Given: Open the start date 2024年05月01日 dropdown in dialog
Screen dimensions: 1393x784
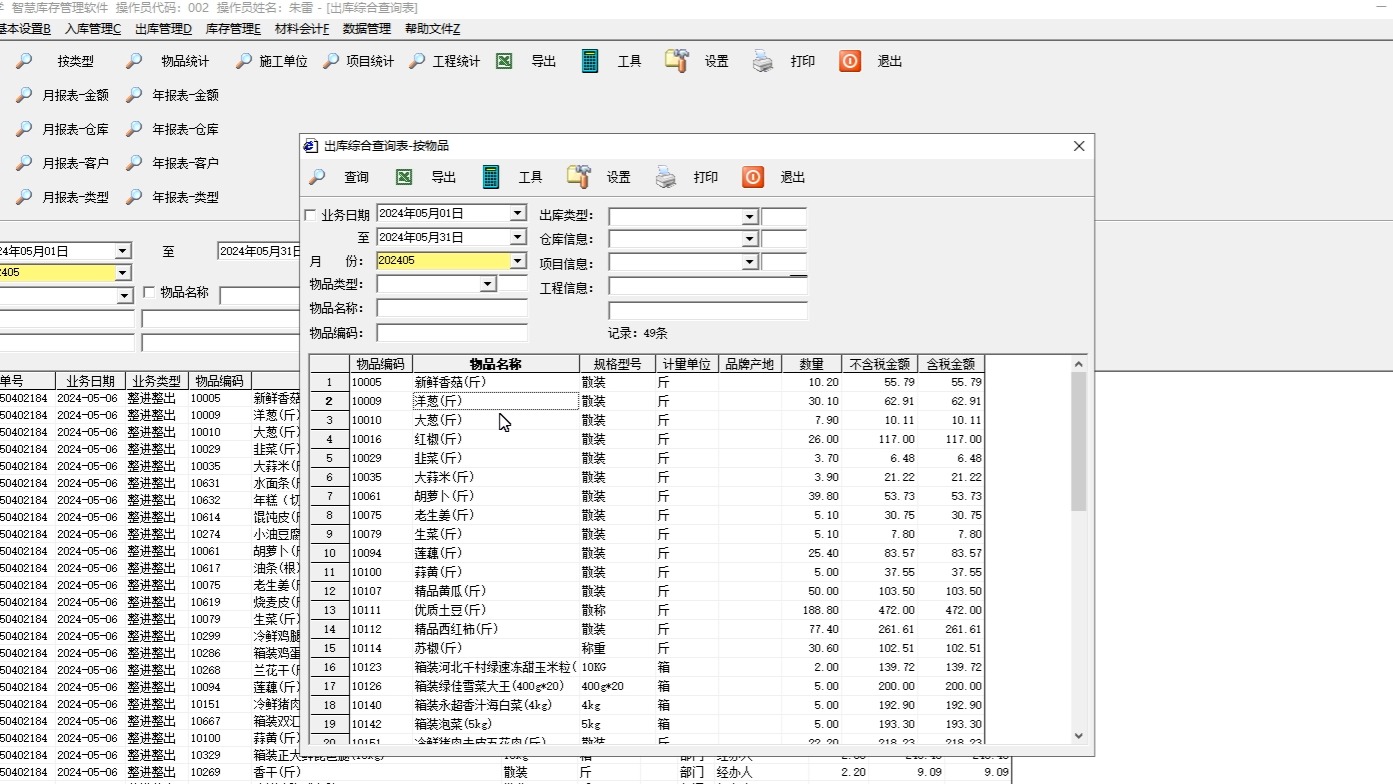Looking at the screenshot, I should coord(517,213).
